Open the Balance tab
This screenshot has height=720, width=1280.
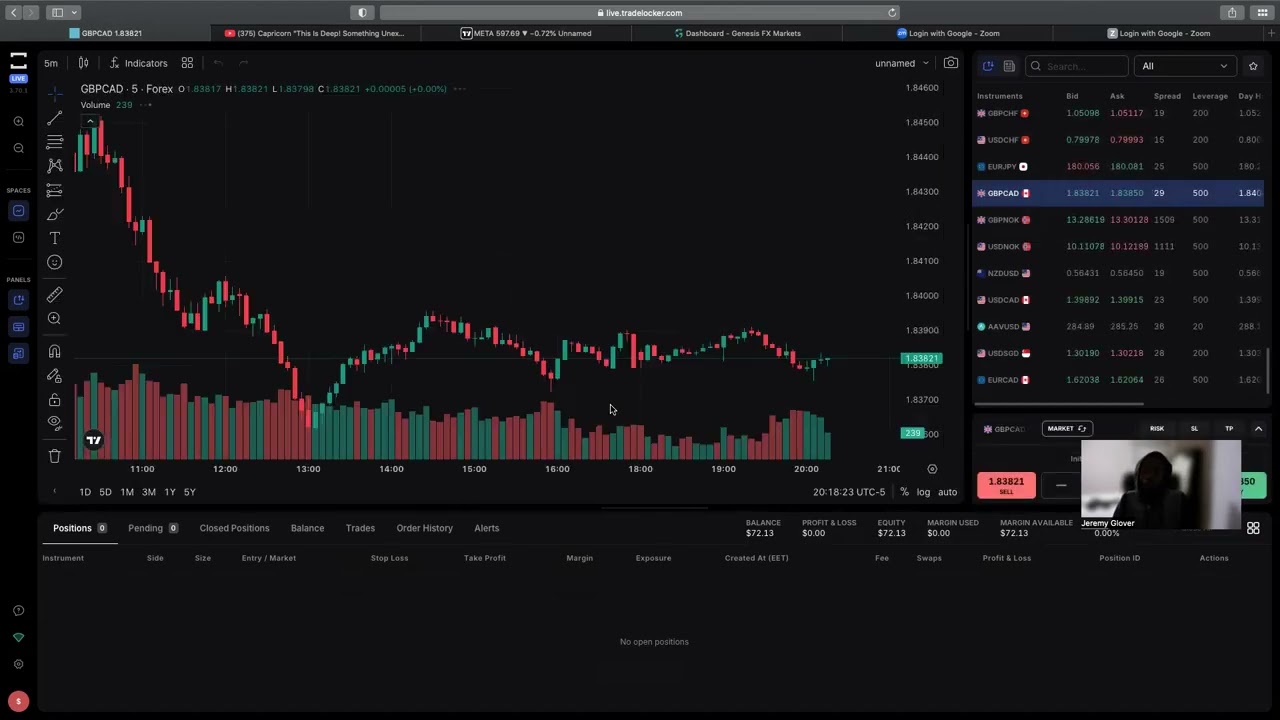[307, 528]
